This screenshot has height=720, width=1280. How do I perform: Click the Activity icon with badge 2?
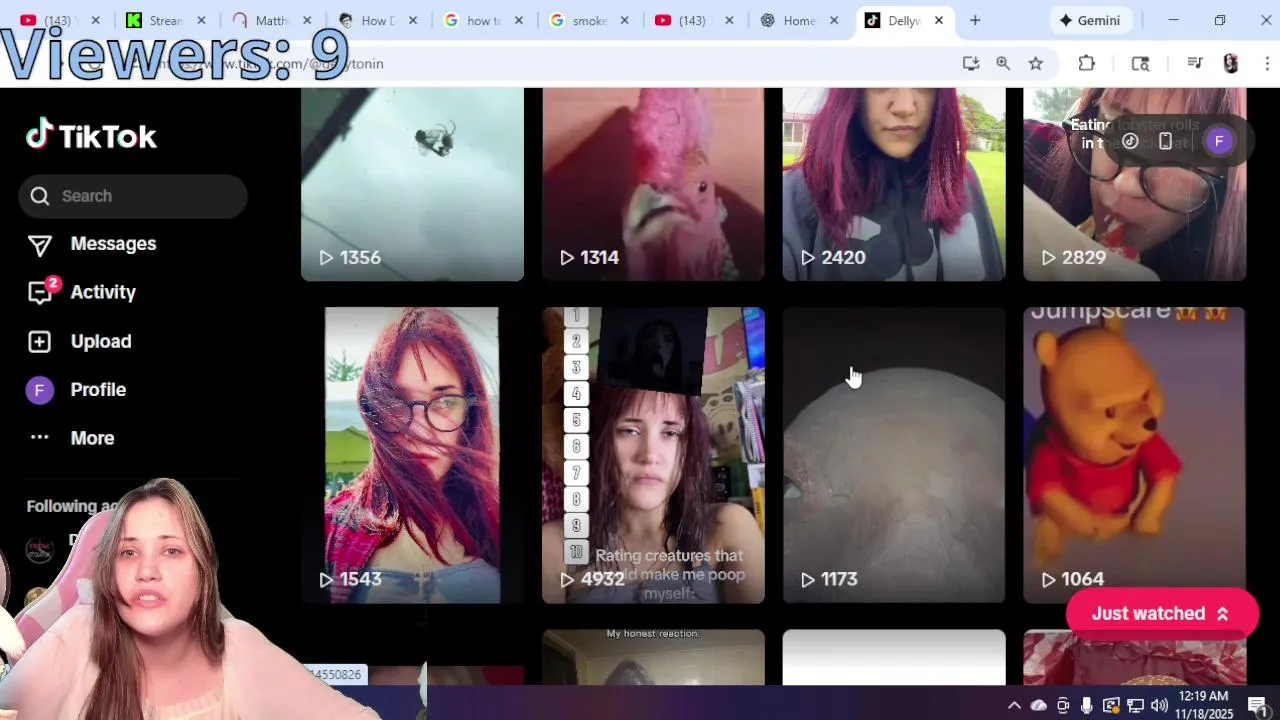[41, 292]
